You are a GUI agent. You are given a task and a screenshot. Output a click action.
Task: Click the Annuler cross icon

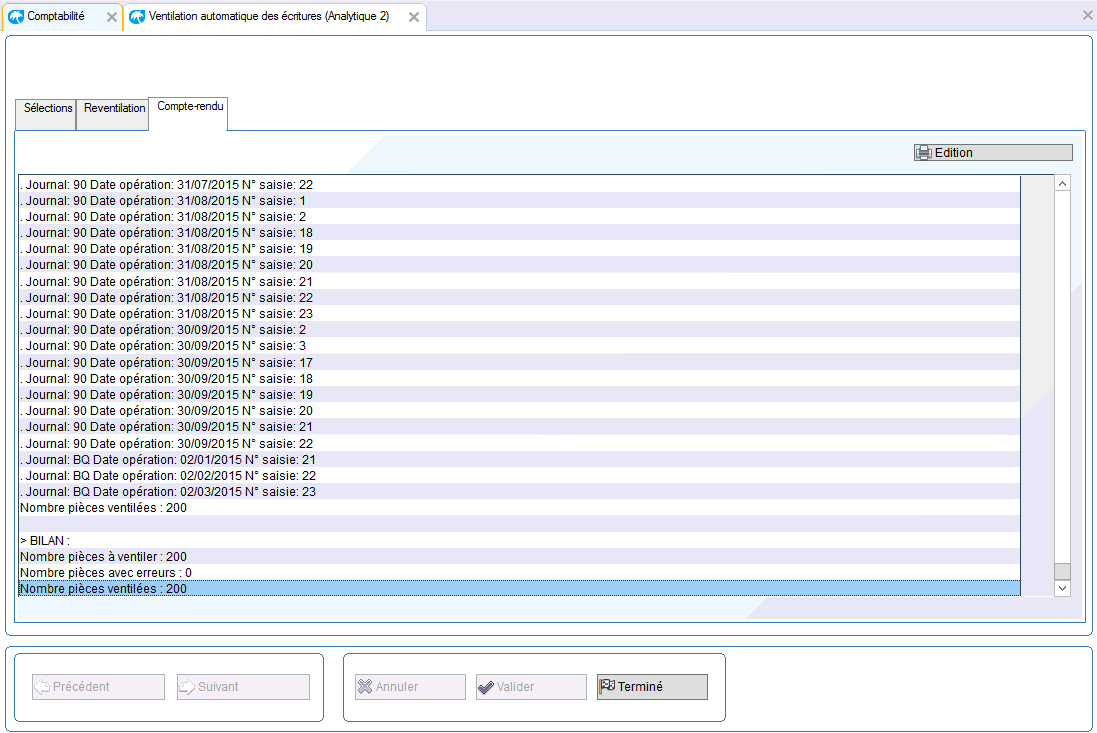click(365, 687)
